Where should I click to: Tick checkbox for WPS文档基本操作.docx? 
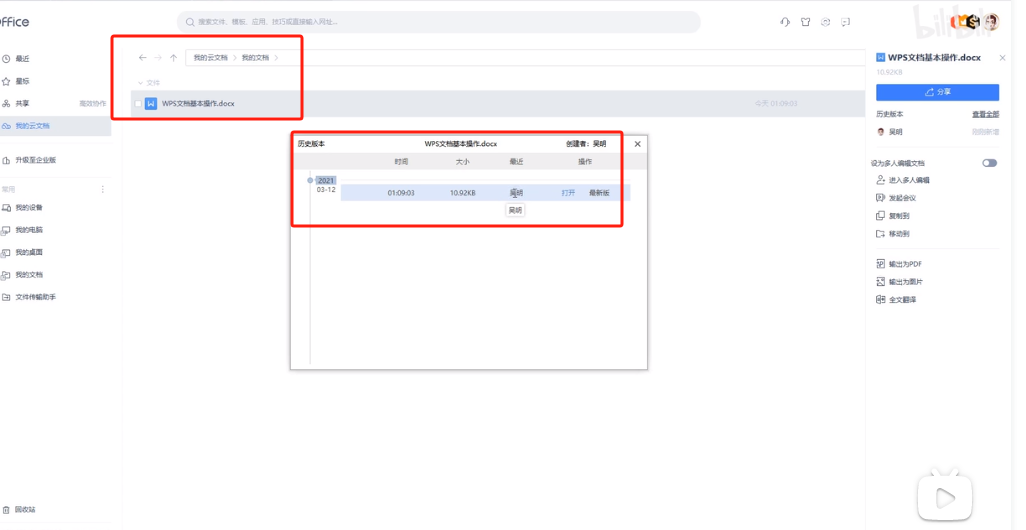coord(138,103)
